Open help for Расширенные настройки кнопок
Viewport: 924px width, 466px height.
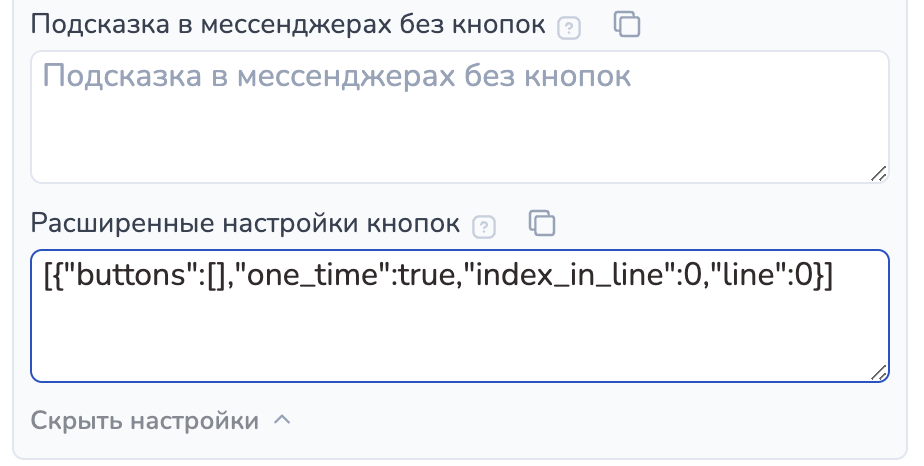pos(484,226)
